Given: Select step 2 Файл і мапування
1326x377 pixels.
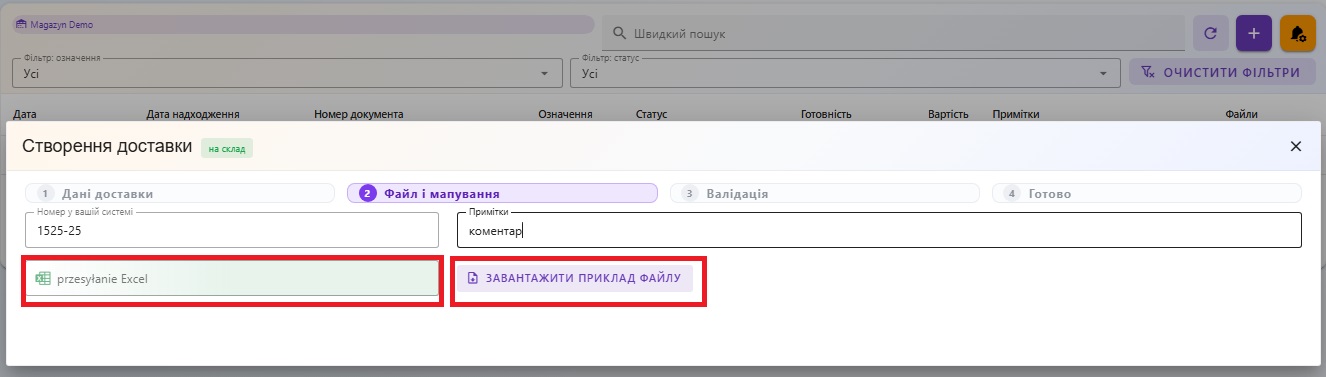Looking at the screenshot, I should [502, 194].
